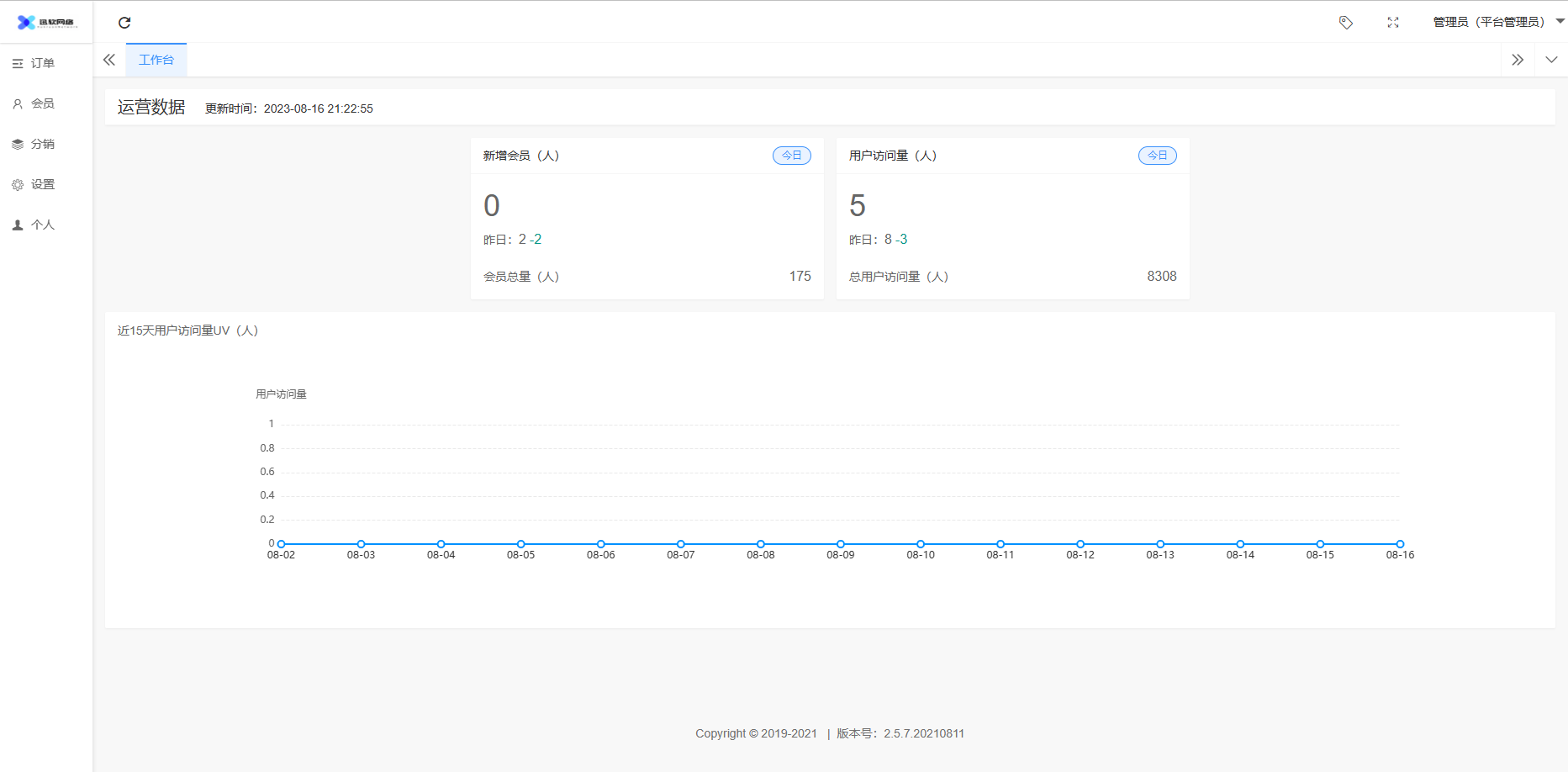Click the tag icon in header

point(1346,23)
